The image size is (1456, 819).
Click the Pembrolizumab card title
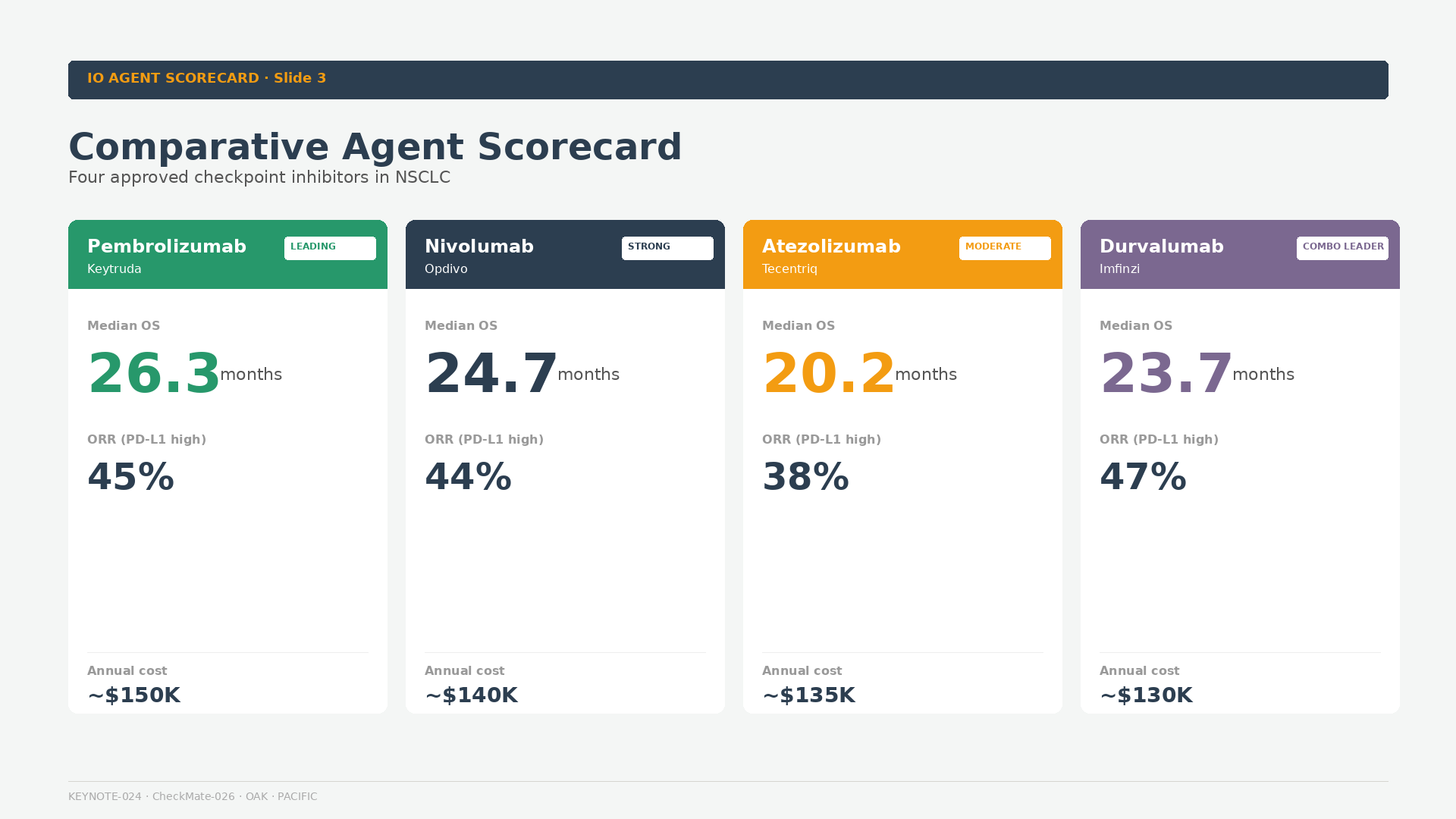click(167, 246)
